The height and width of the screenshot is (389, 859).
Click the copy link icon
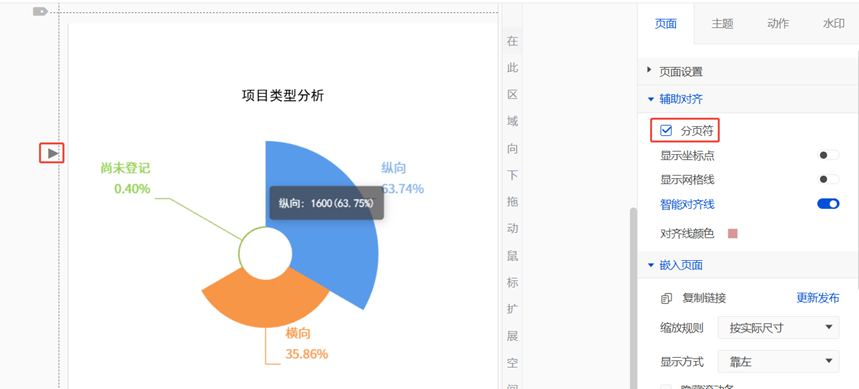[x=666, y=299]
